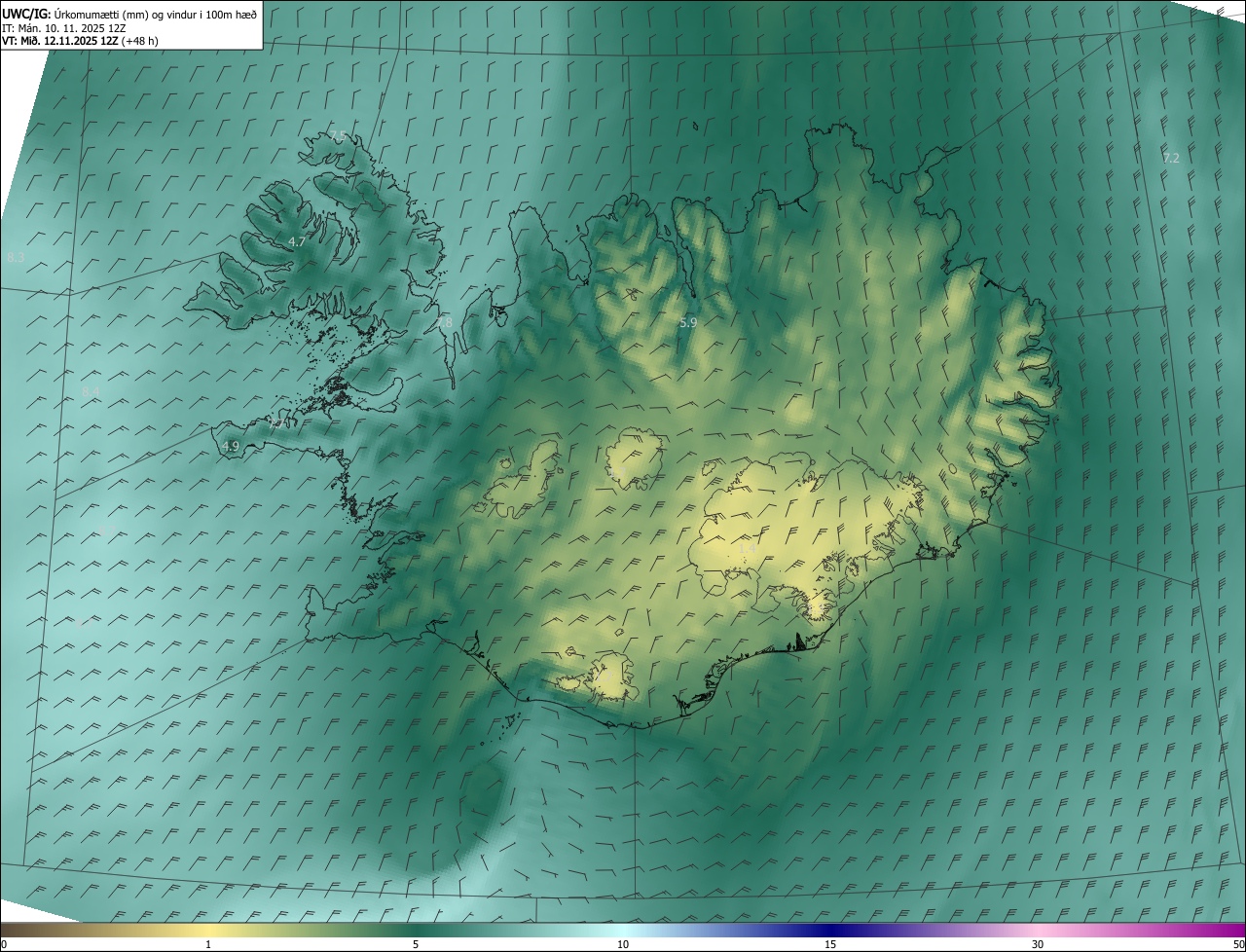Click the "4.9" value on the western peninsula
The width and height of the screenshot is (1246, 952).
[x=231, y=446]
